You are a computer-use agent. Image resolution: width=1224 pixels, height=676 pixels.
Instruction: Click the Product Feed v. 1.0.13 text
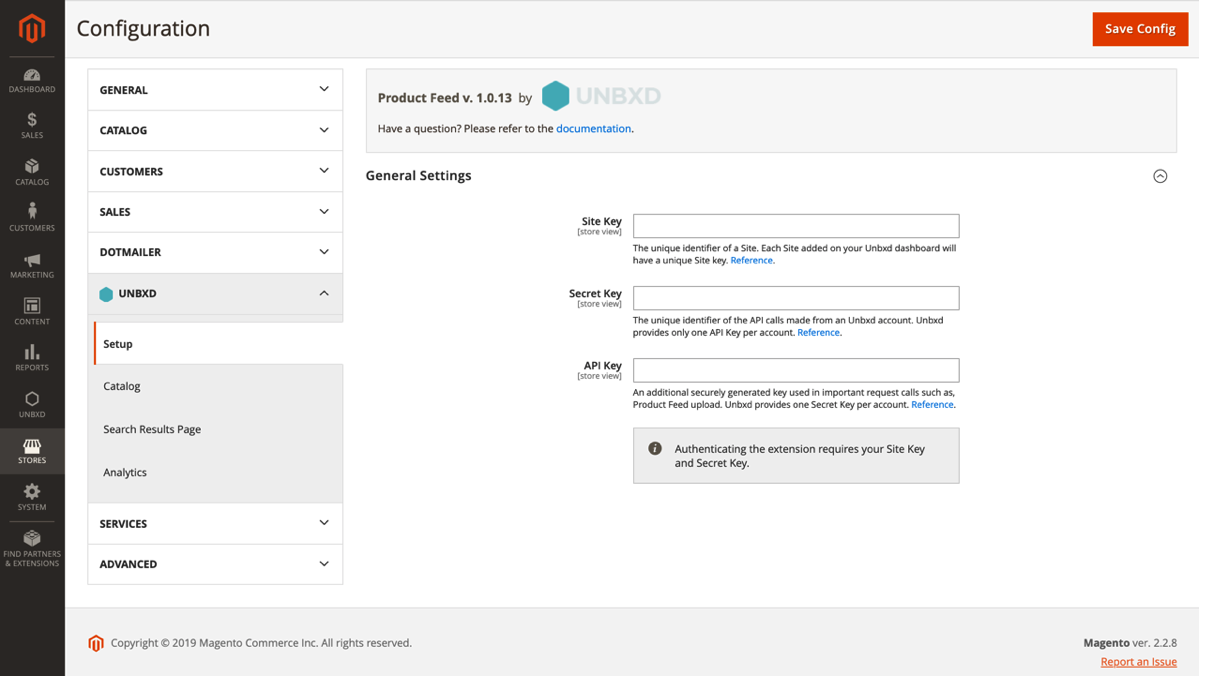(x=445, y=98)
